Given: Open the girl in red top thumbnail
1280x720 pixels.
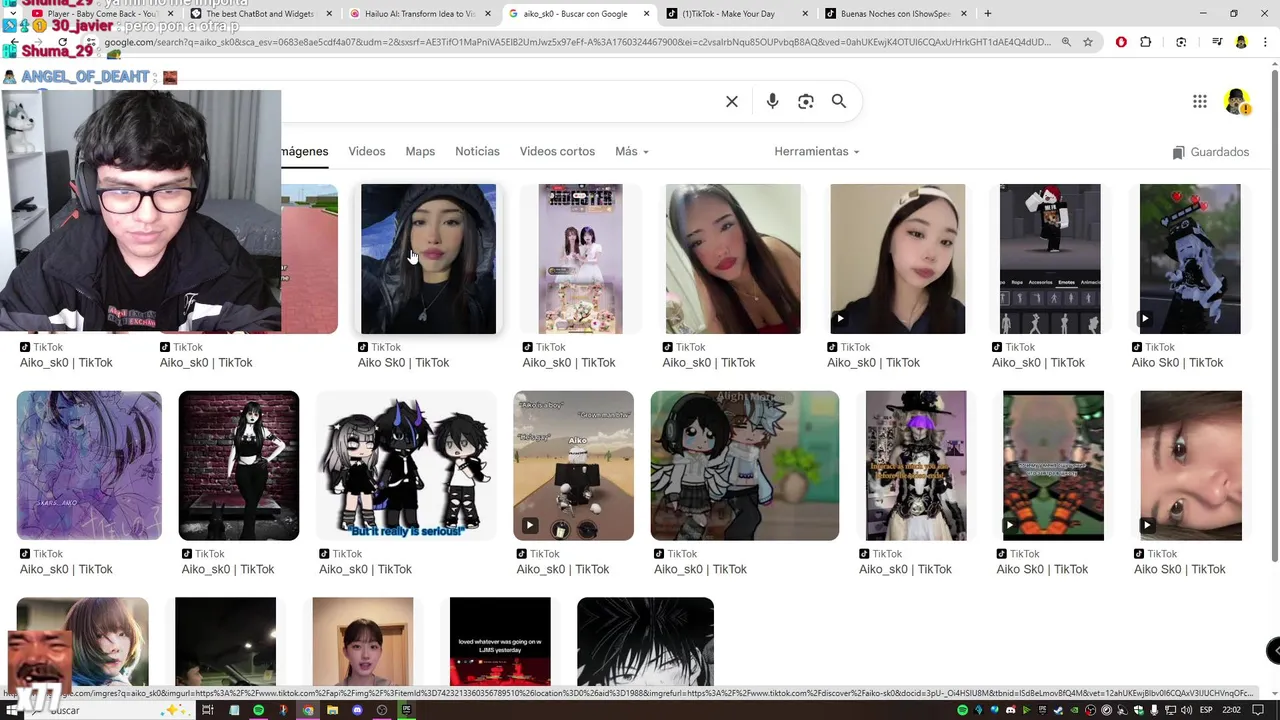Looking at the screenshot, I should coord(733,259).
